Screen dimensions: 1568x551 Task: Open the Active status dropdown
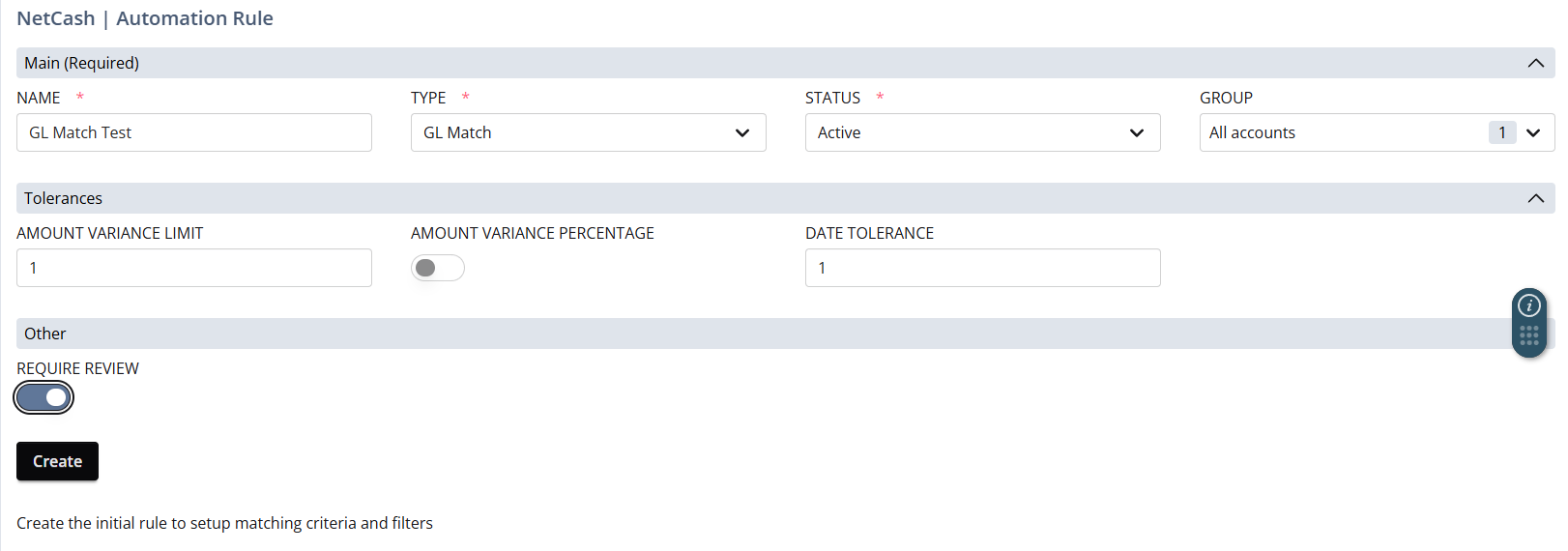pos(983,132)
